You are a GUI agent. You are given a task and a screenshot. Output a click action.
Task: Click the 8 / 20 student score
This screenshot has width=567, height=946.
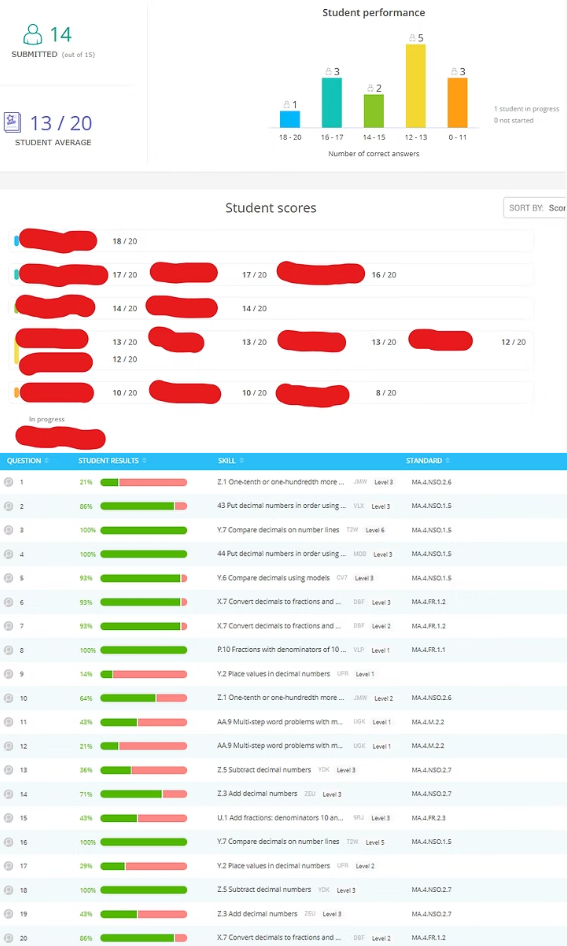(386, 393)
